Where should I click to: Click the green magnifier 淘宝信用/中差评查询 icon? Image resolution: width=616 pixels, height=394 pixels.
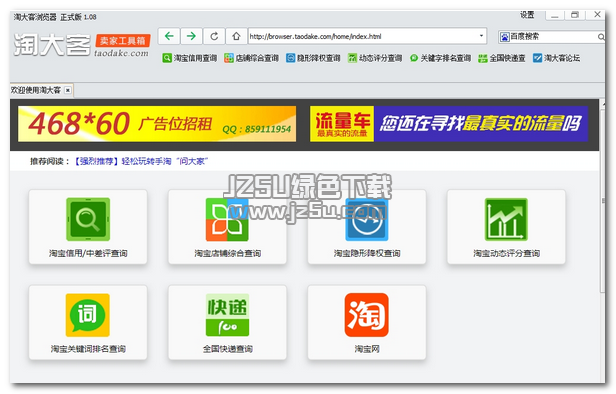click(x=88, y=219)
